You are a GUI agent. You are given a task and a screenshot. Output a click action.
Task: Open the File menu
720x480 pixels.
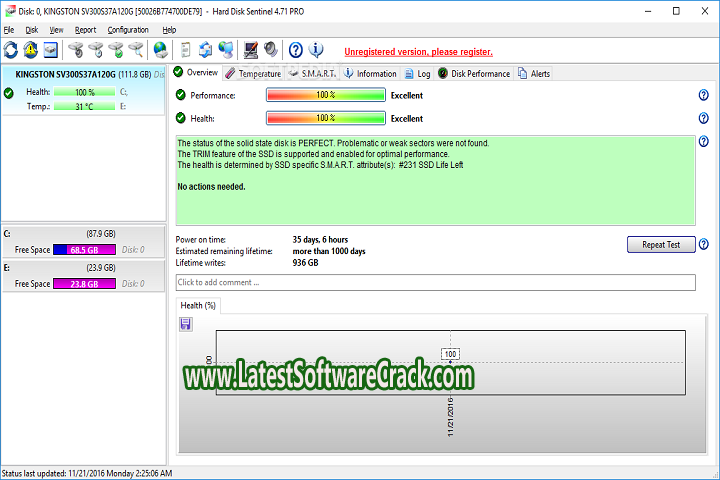9,30
